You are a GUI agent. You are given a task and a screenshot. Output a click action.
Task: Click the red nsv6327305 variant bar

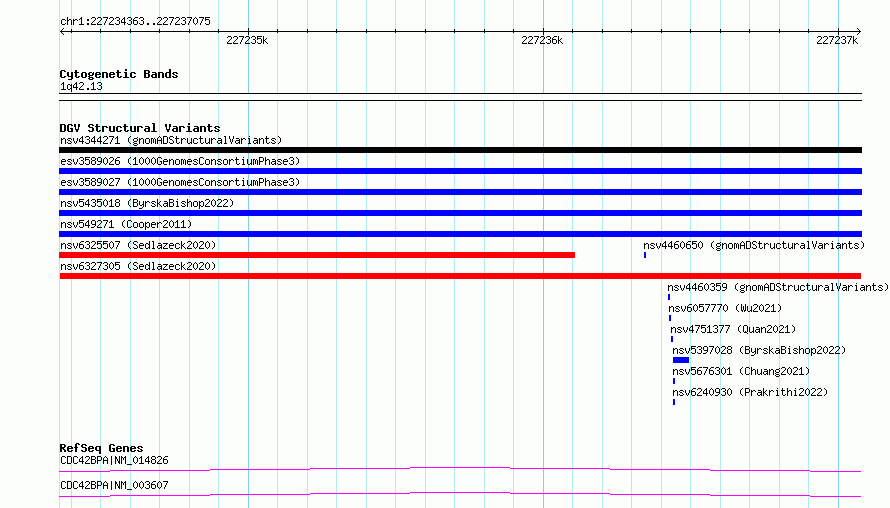[460, 276]
